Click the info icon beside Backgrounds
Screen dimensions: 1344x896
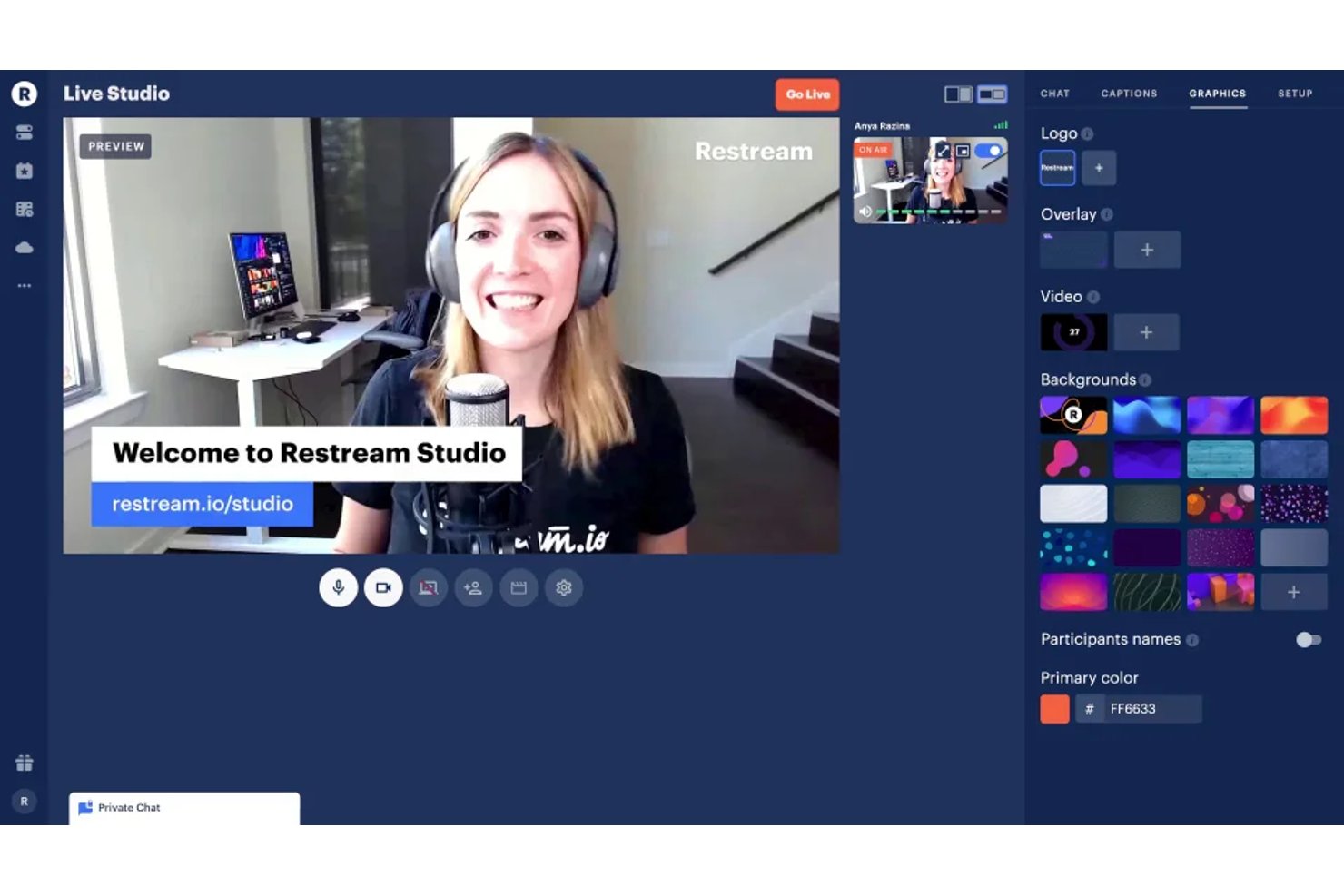1145,380
